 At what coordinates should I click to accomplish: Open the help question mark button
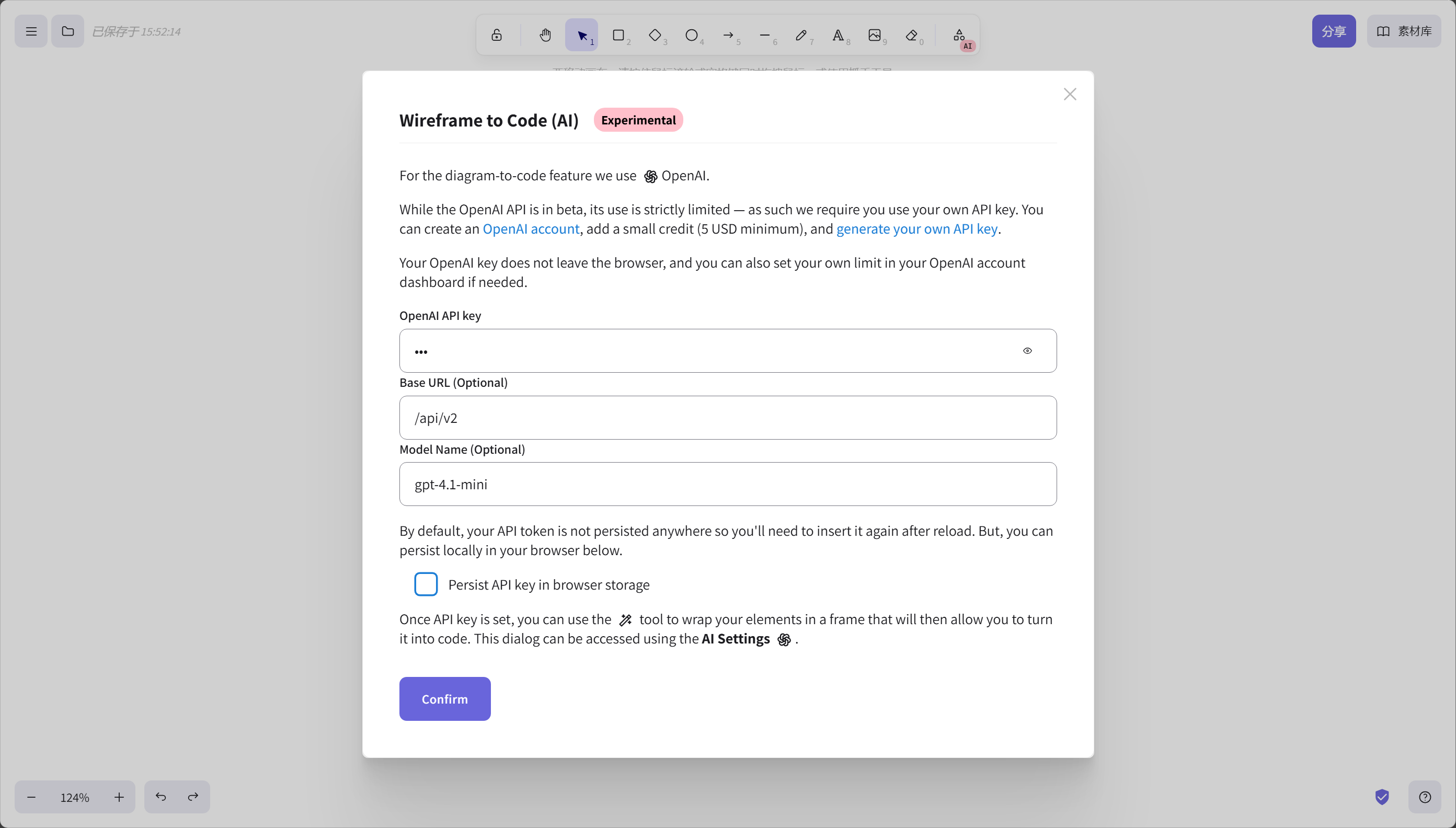click(x=1425, y=797)
